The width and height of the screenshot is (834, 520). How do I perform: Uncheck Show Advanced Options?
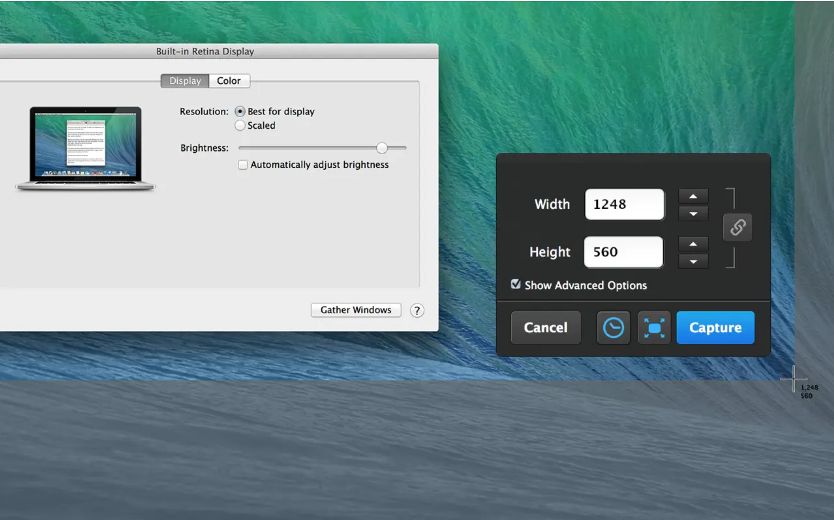[515, 284]
